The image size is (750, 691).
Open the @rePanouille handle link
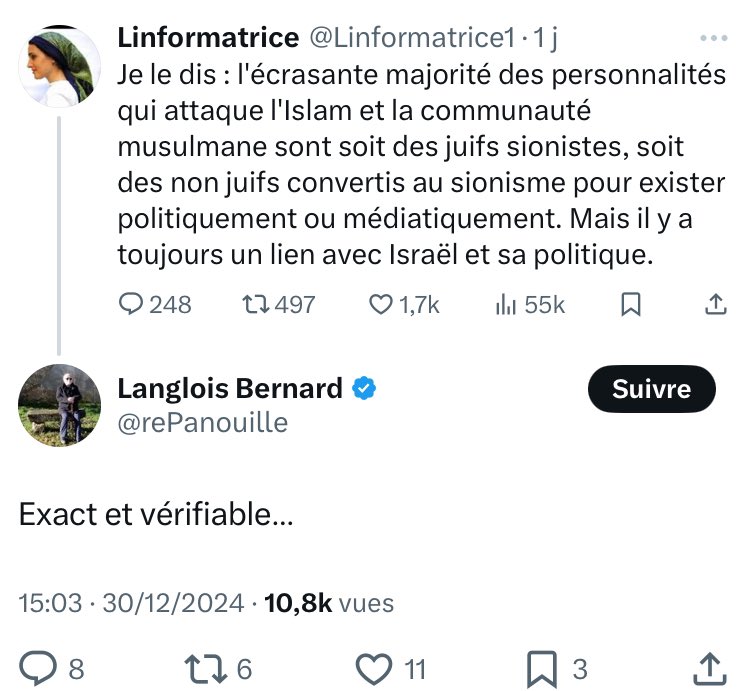203,423
